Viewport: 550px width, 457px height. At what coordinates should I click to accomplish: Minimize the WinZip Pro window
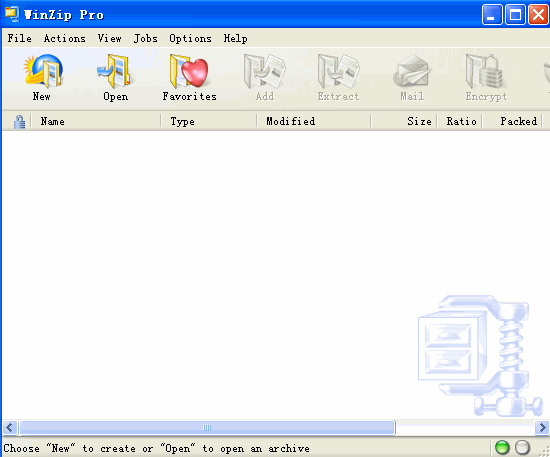(492, 14)
